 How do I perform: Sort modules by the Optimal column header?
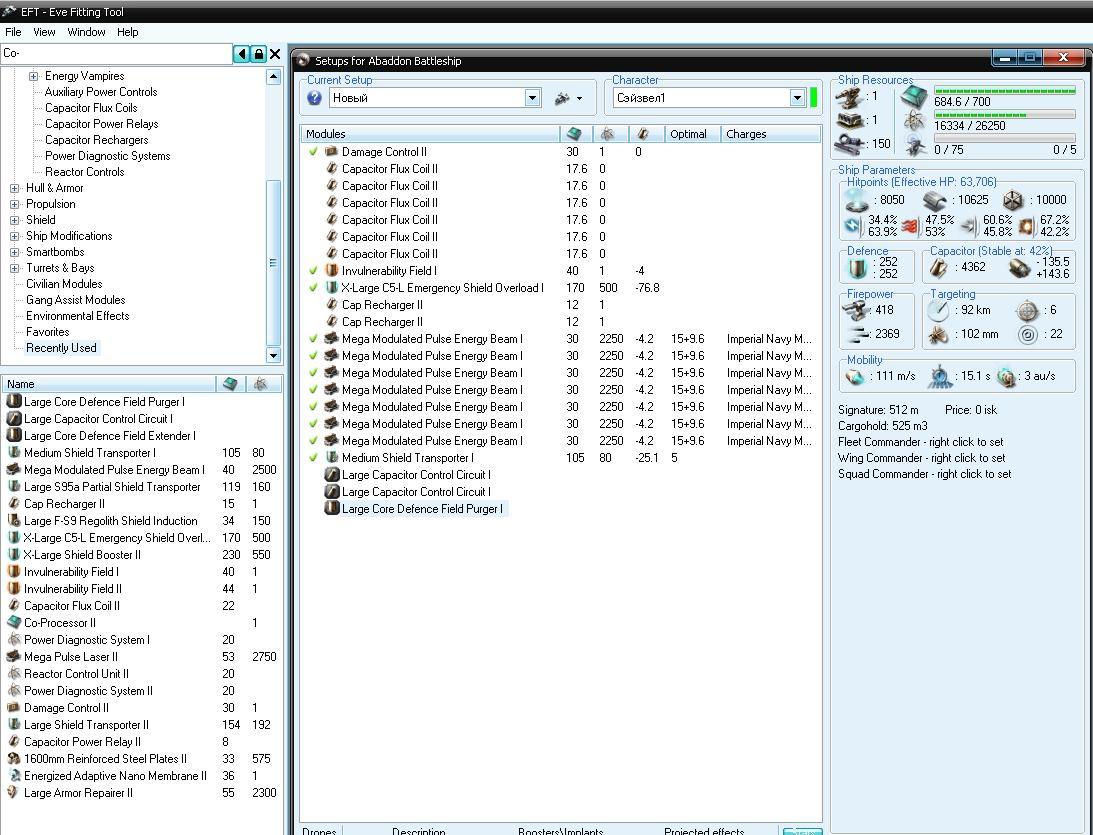[x=692, y=134]
